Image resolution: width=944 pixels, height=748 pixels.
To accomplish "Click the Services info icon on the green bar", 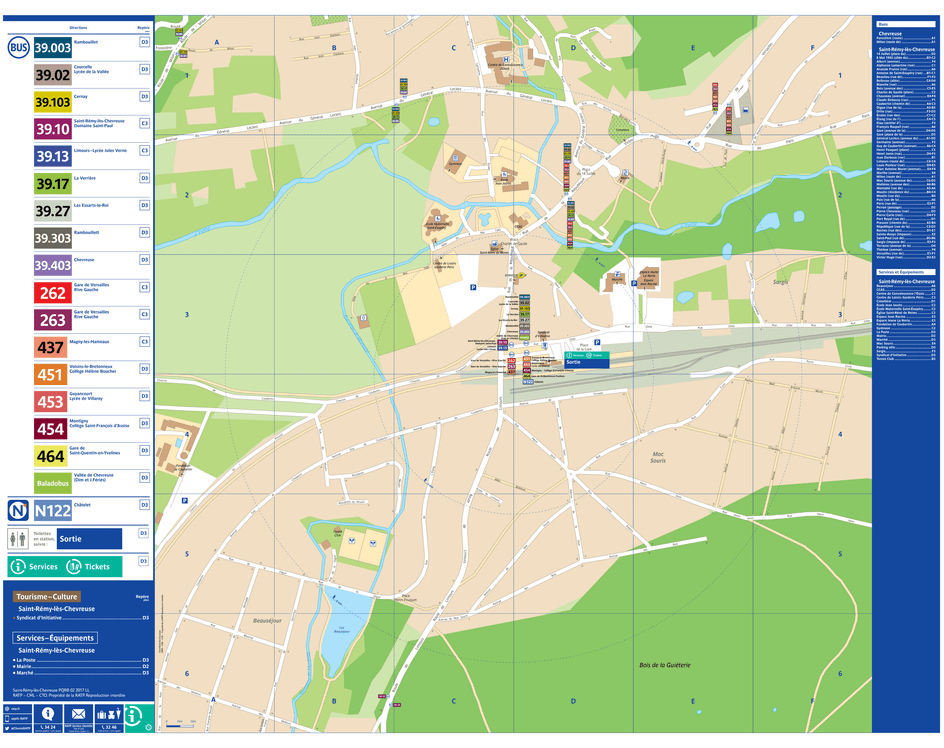I will [x=18, y=567].
